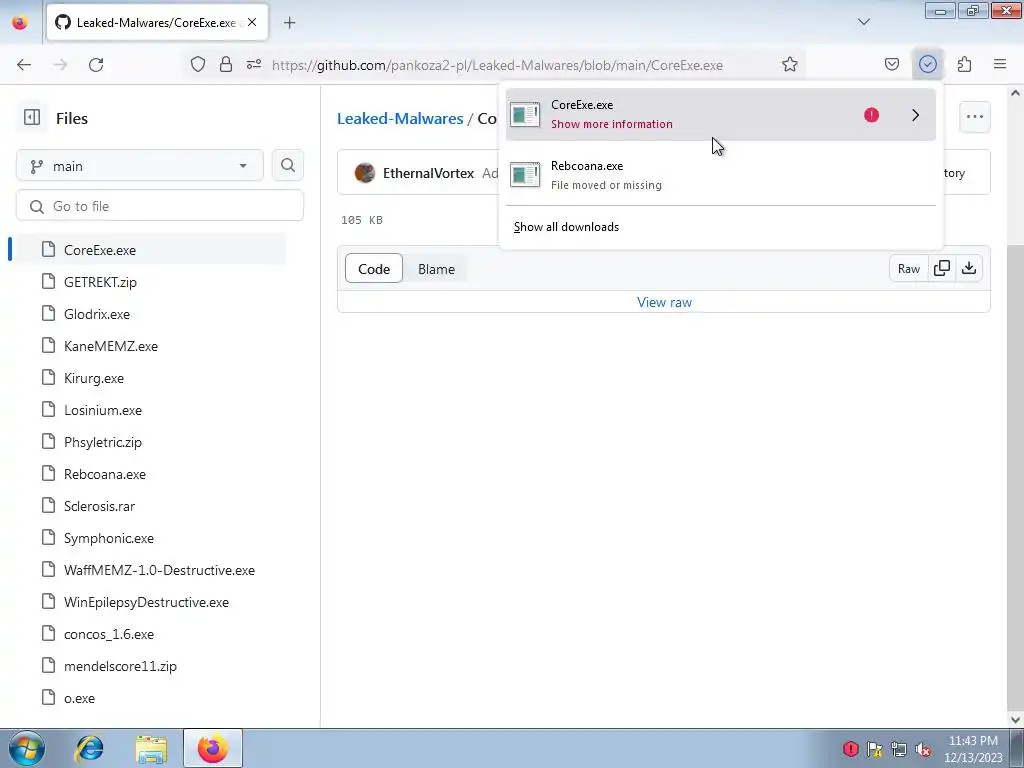Focus the Go to file field
This screenshot has height=768, width=1024.
point(160,206)
